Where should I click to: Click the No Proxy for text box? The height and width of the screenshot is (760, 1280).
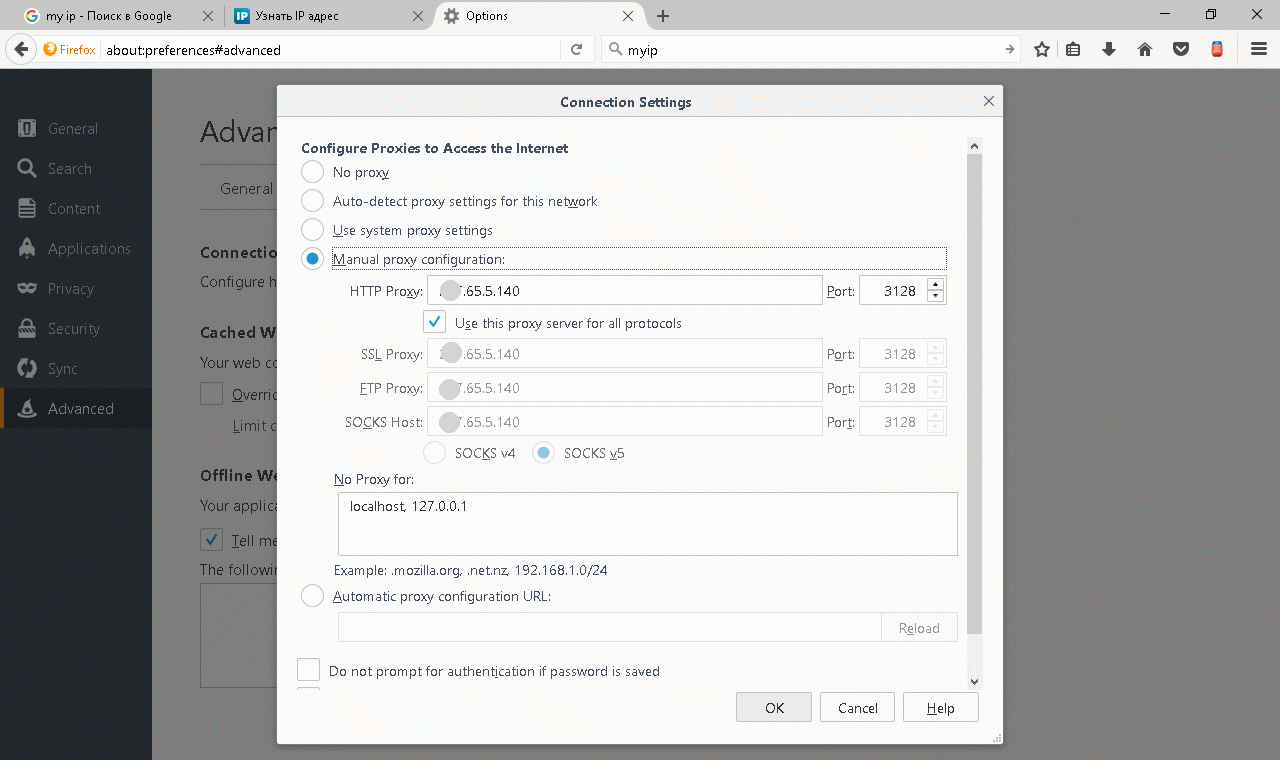[x=647, y=523]
